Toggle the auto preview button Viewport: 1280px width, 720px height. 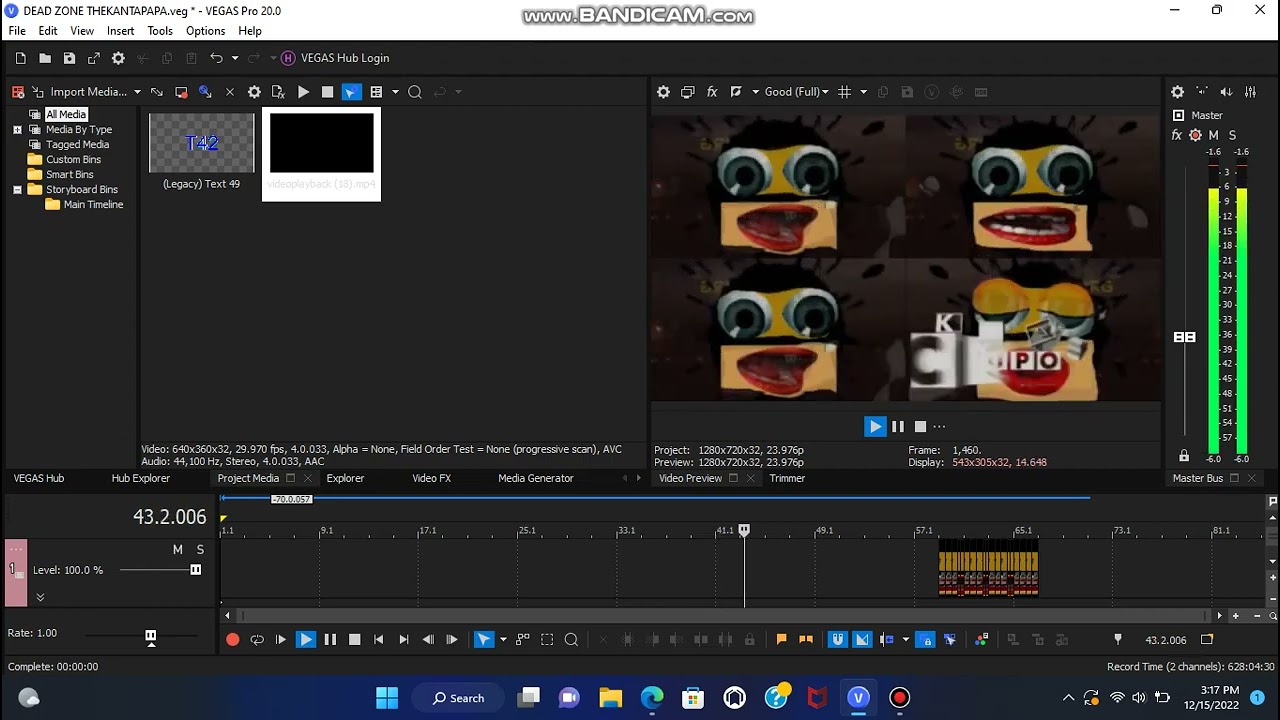point(351,92)
